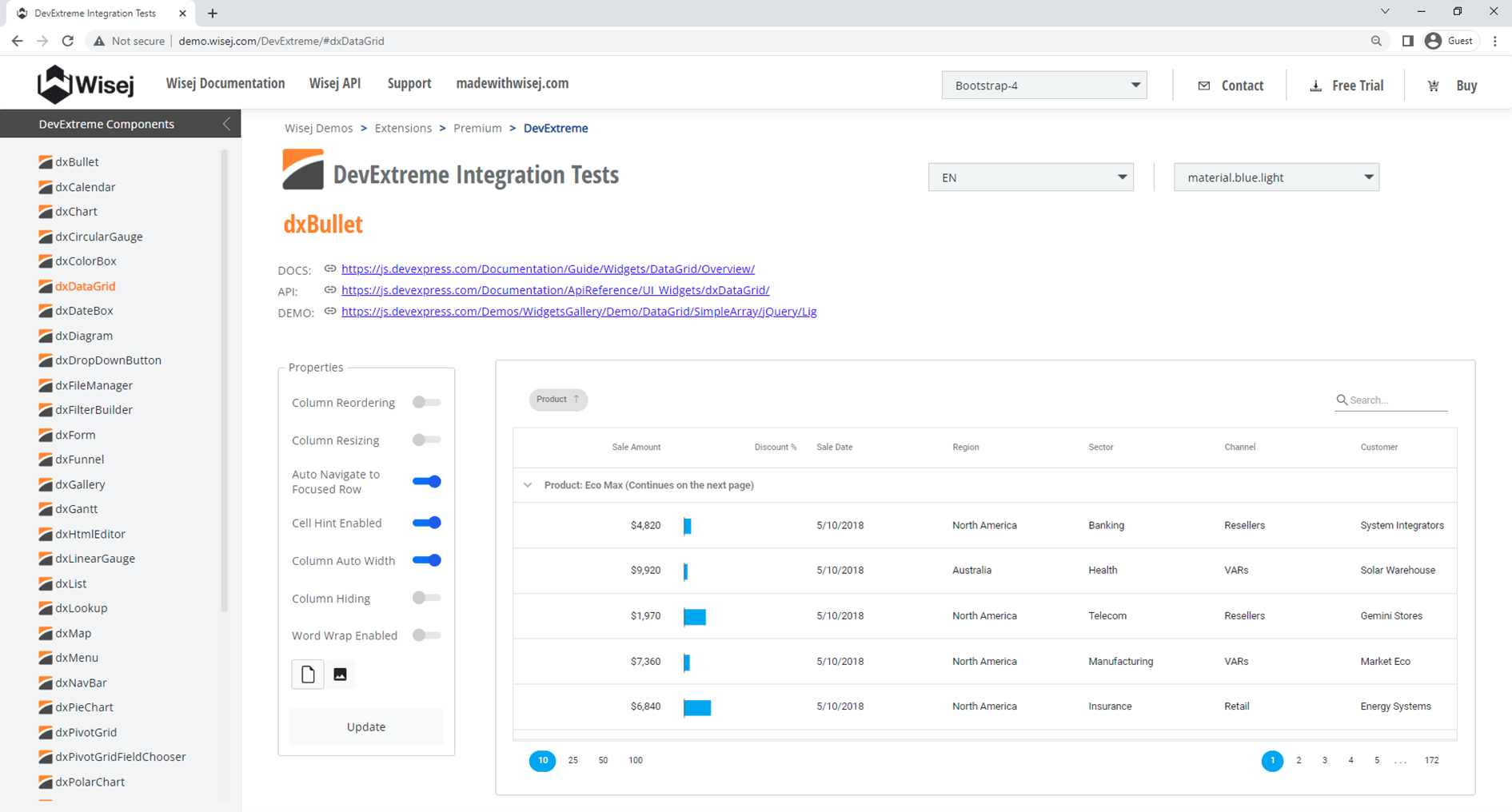Click the Product sort chip above the grid
The height and width of the screenshot is (812, 1512).
coord(557,400)
